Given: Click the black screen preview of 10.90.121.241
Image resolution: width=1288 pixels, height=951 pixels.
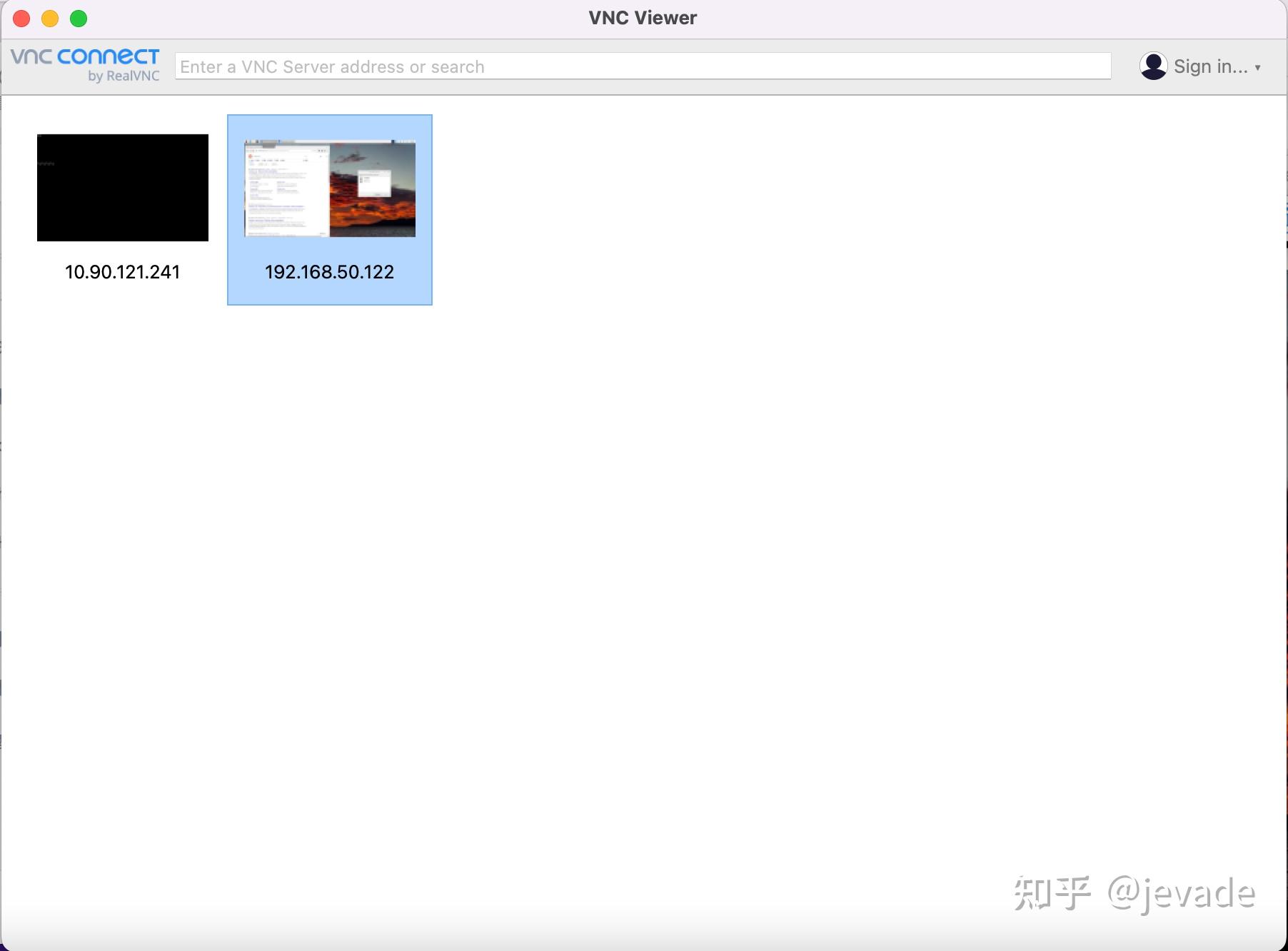Looking at the screenshot, I should coord(122,187).
